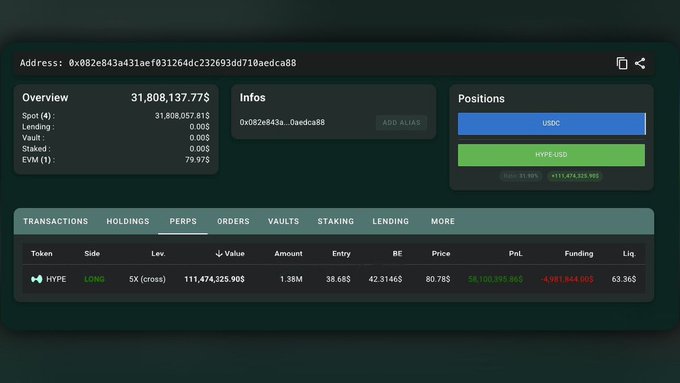Screen dimensions: 680x383
Task: Copy the wallet address with copy icon
Action: point(622,63)
